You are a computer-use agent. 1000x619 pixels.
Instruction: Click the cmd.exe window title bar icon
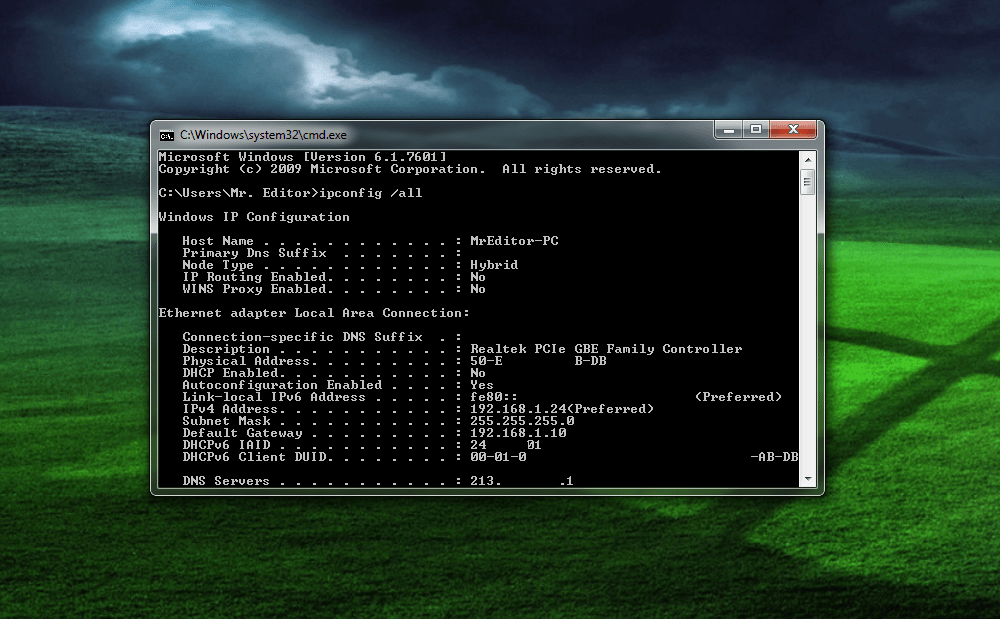pyautogui.click(x=166, y=135)
